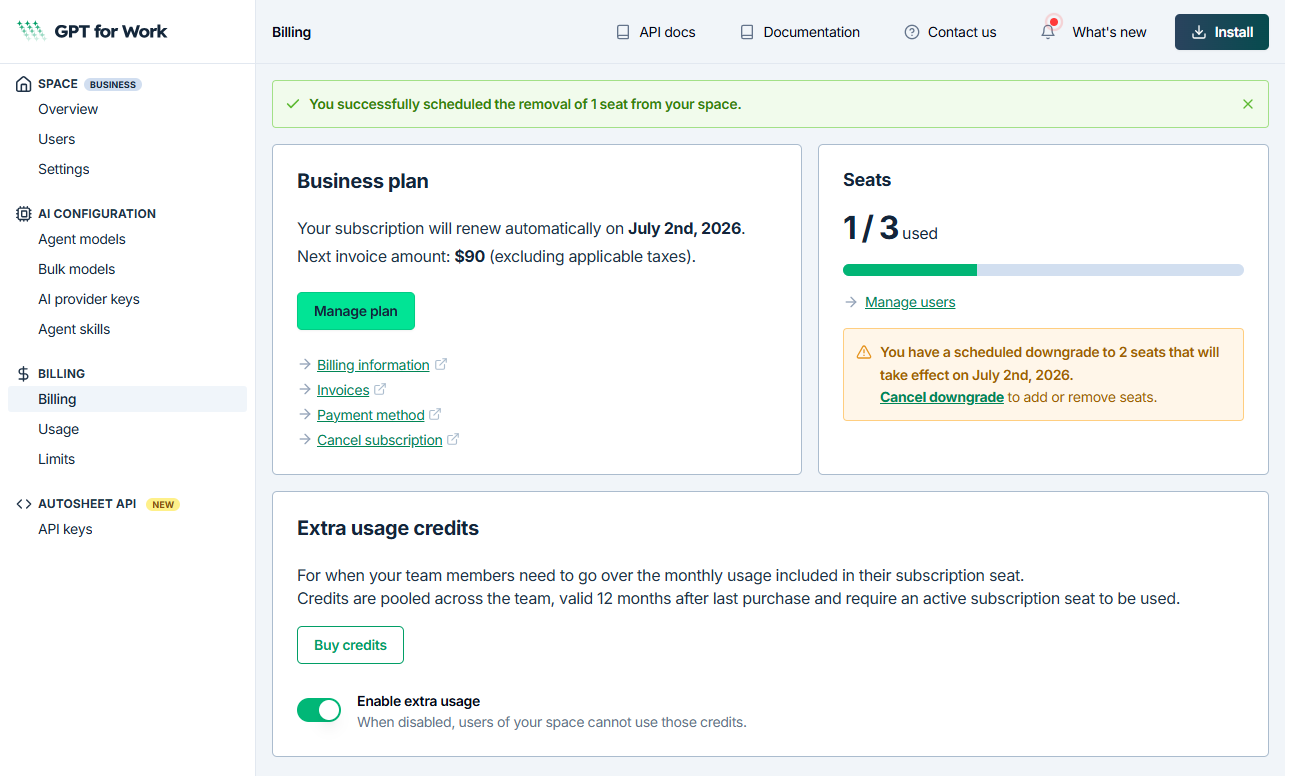Screen dimensions: 1300x776
Task: Click the NEW badge next to Autosheet API
Action: coord(164,504)
